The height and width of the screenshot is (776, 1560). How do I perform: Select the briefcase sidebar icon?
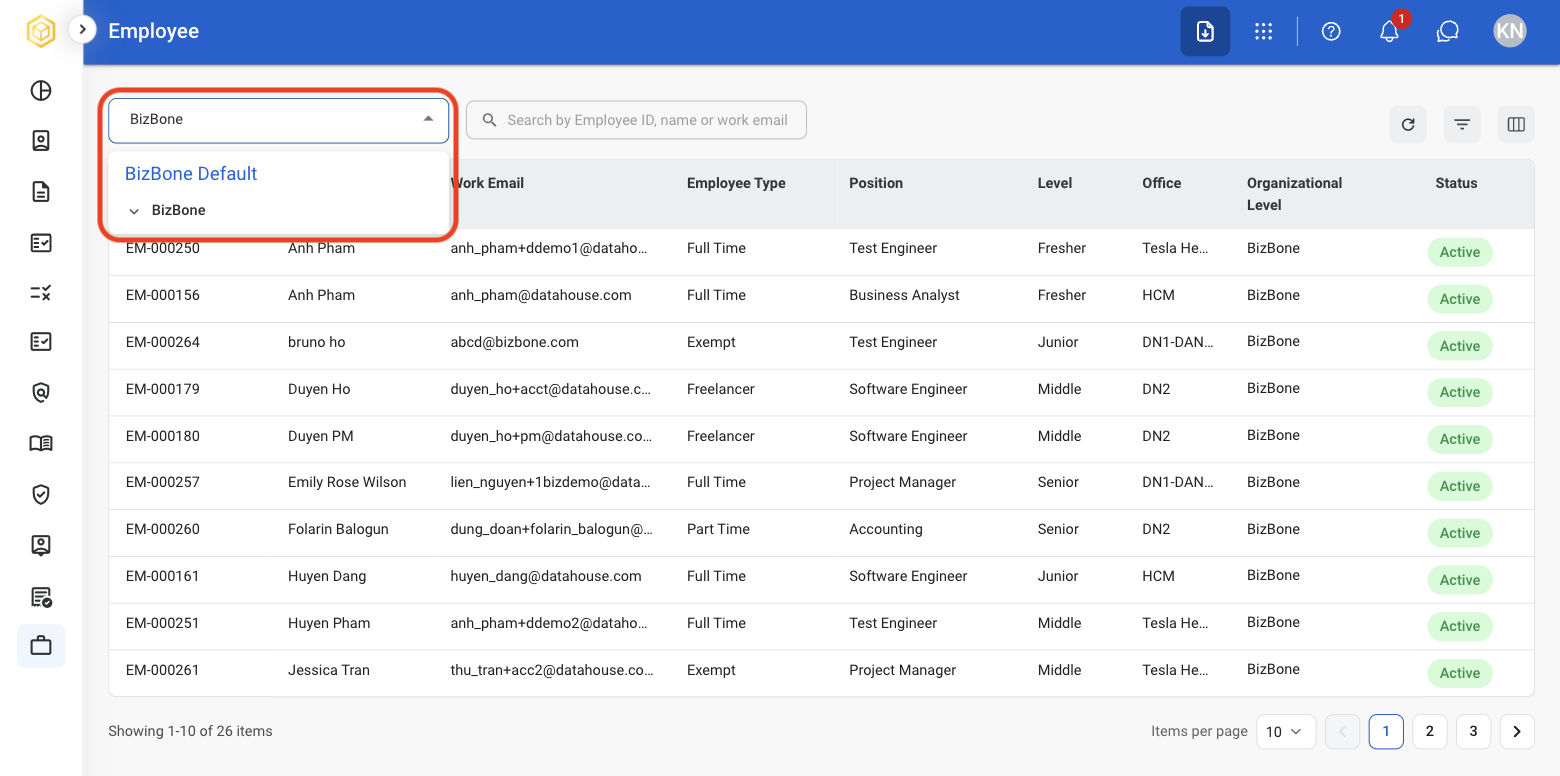(41, 646)
